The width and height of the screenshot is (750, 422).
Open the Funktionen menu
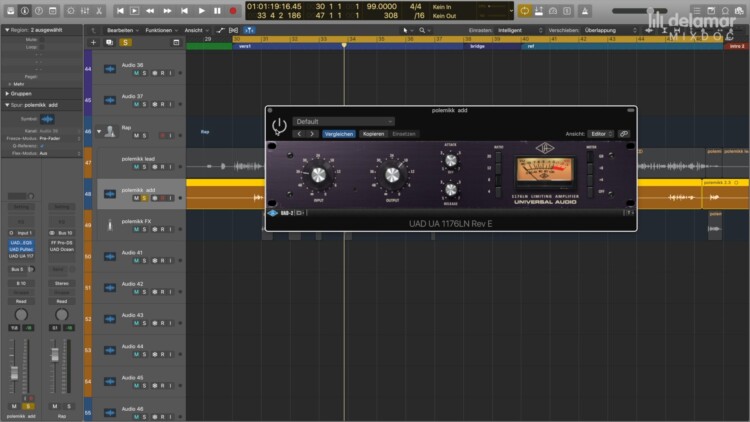(161, 30)
